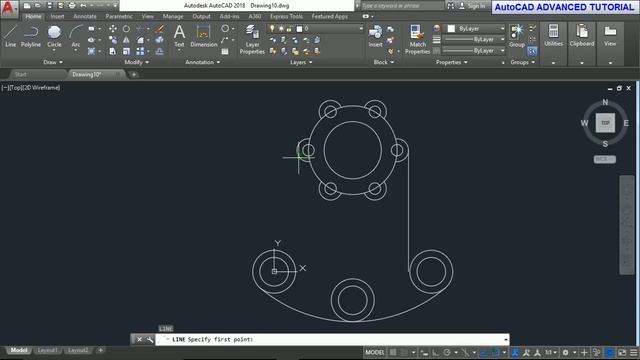The height and width of the screenshot is (360, 640).
Task: Open the AutoCAD application menu logo
Action: click(x=8, y=8)
